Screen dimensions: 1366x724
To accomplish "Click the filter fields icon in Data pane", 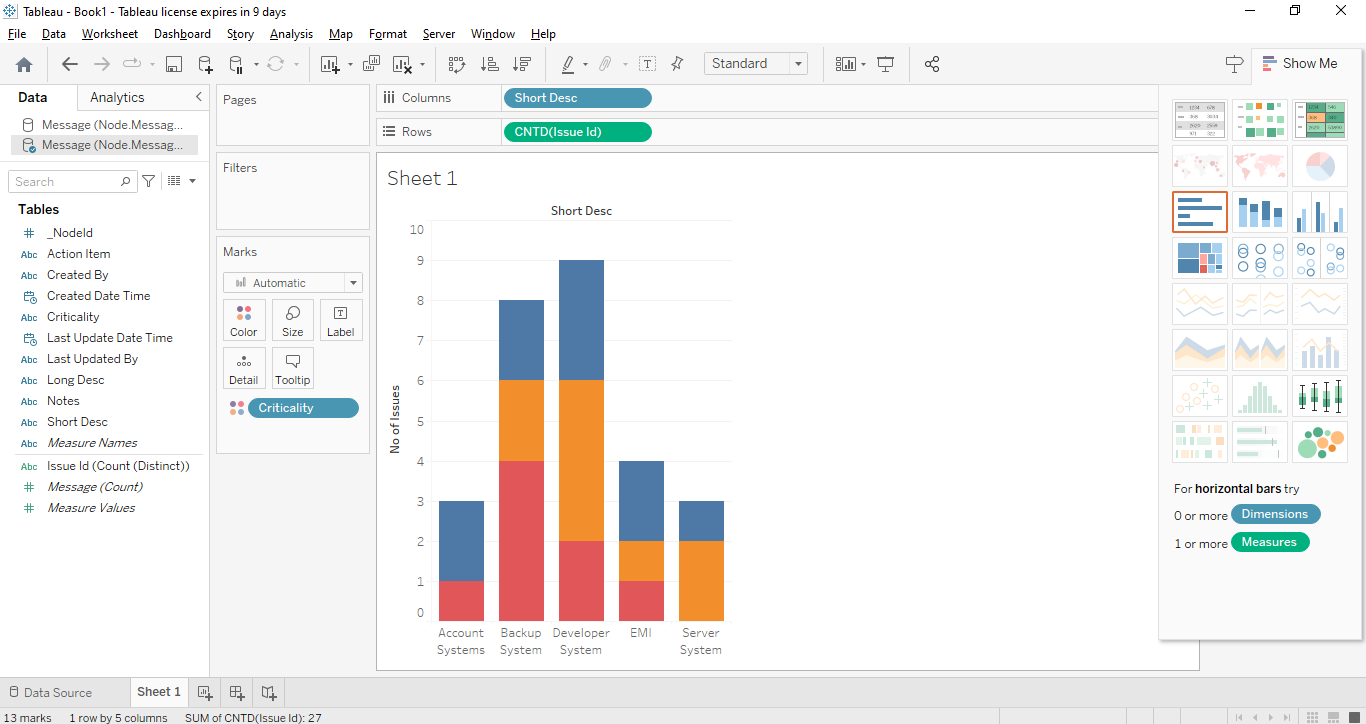I will click(149, 181).
